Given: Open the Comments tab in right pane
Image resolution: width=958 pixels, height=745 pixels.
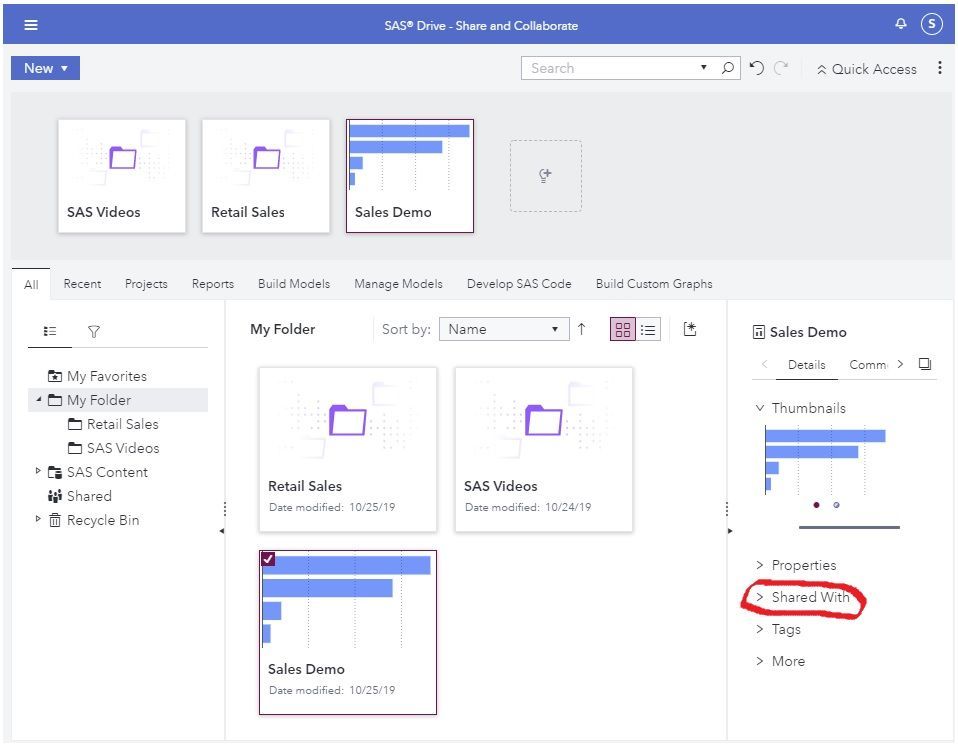Looking at the screenshot, I should pos(868,365).
